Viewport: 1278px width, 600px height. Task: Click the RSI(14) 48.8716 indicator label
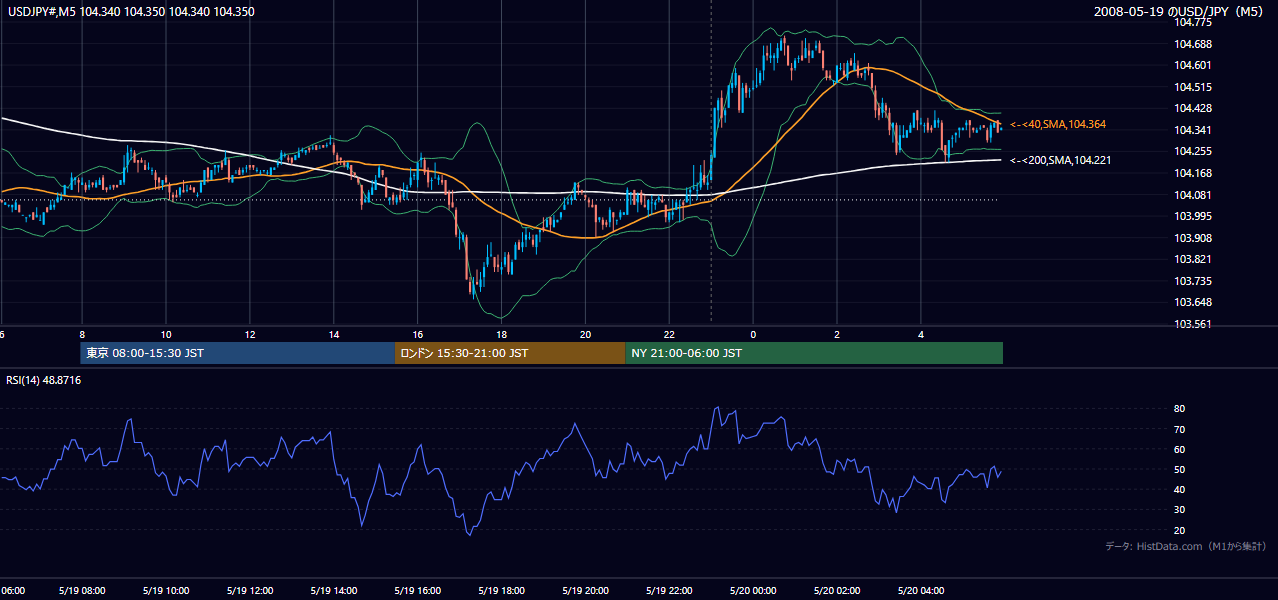point(44,380)
